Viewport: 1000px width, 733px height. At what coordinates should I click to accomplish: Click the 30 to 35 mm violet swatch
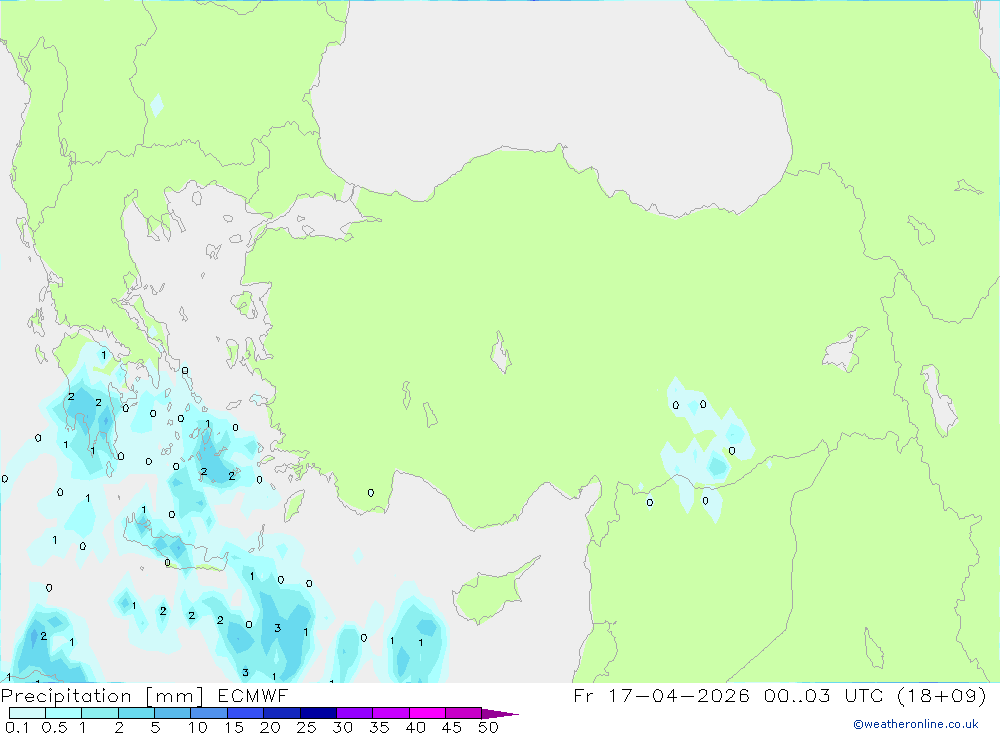(x=355, y=713)
